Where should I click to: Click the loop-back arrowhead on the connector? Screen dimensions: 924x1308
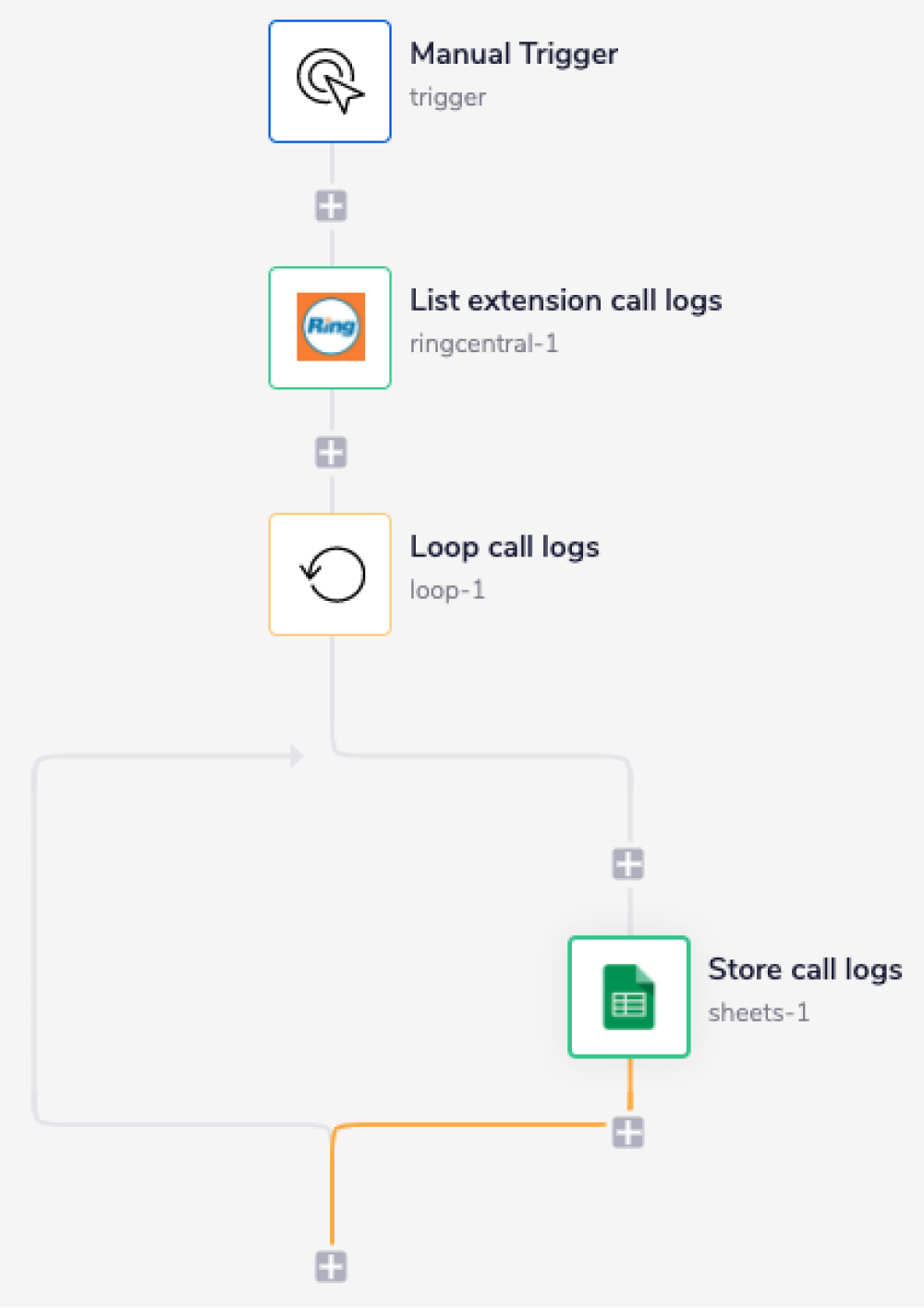(297, 756)
